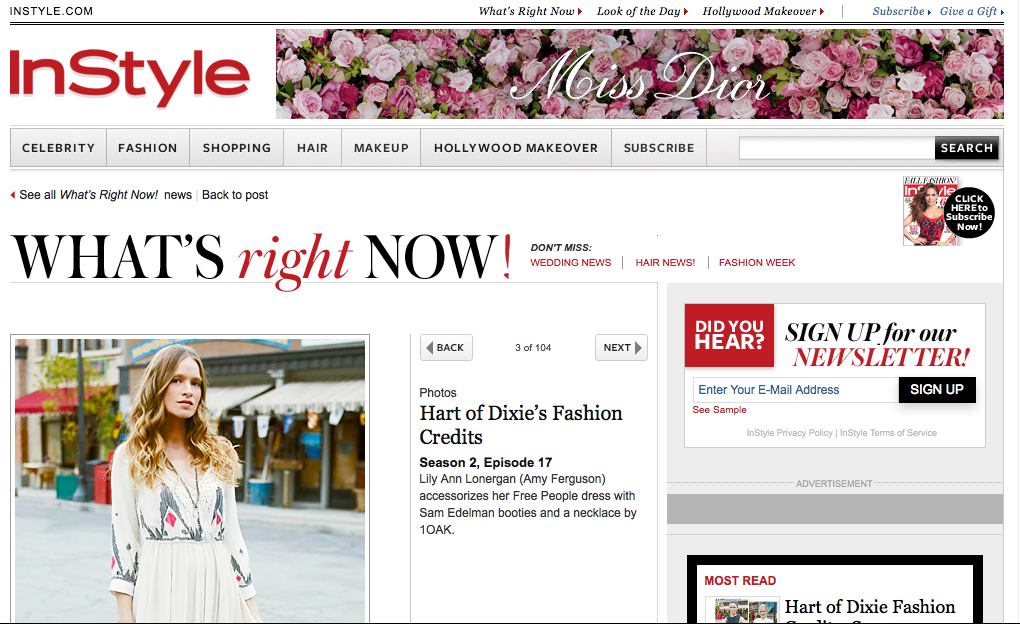The image size is (1020, 624).
Task: Open InStyle Terms of Service link
Action: 889,433
